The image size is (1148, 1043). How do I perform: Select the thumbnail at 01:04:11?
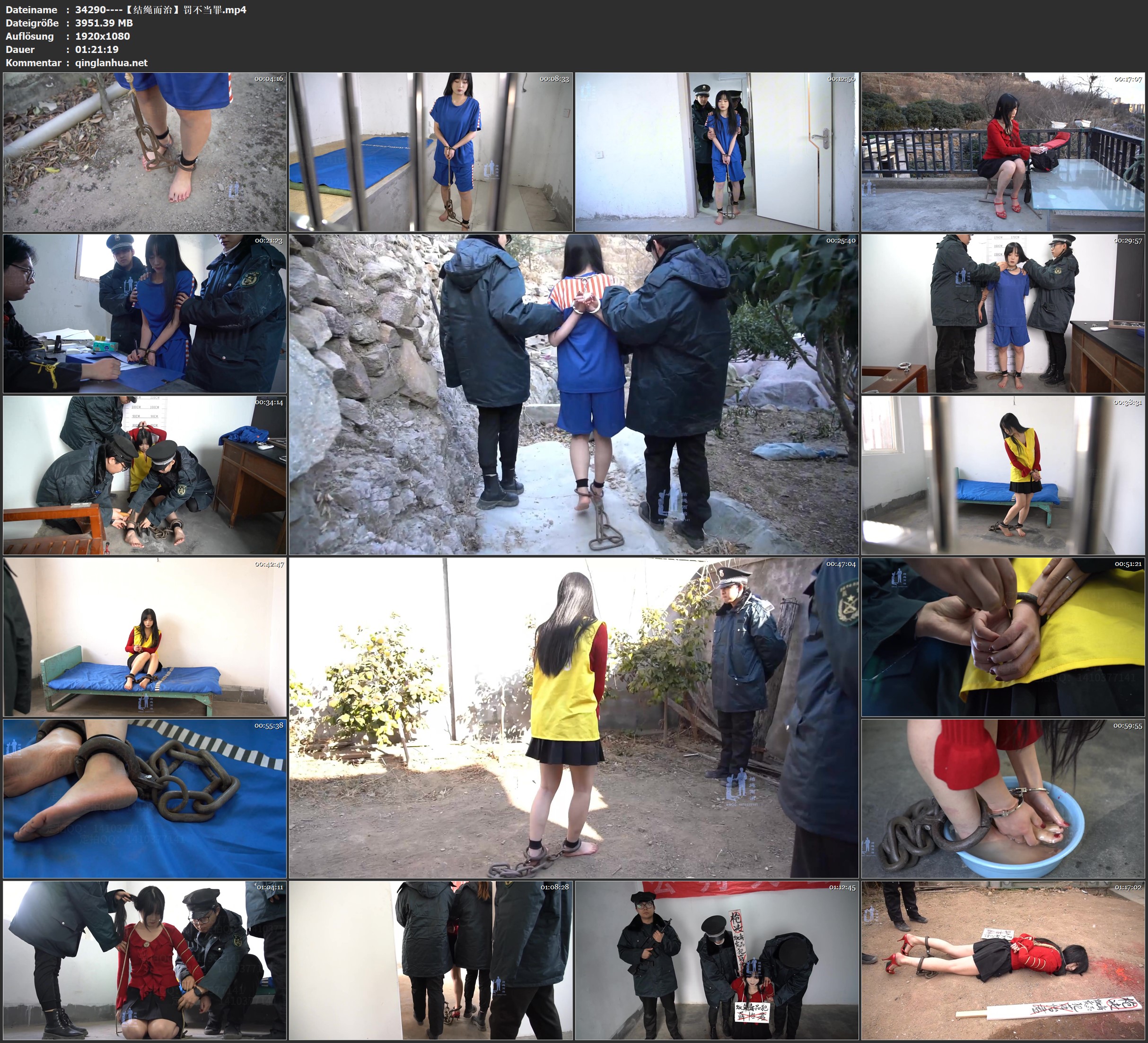pos(145,960)
